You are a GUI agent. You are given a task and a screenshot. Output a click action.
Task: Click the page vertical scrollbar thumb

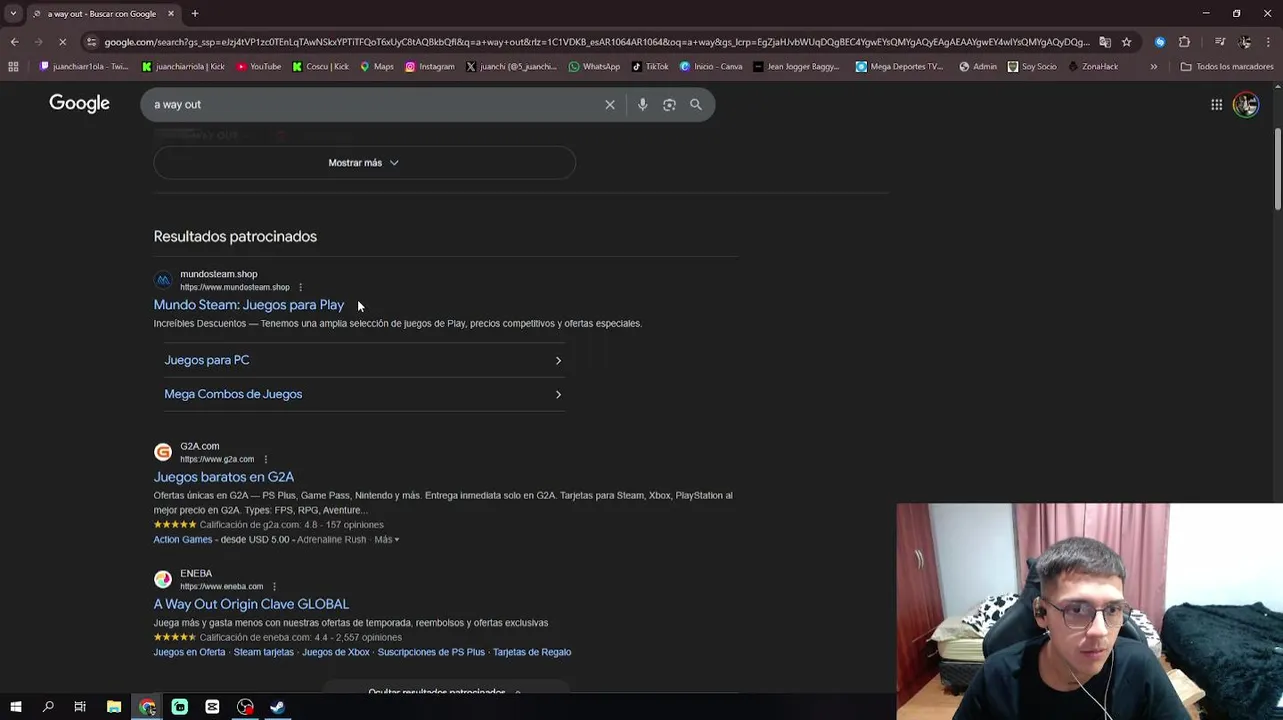1277,168
